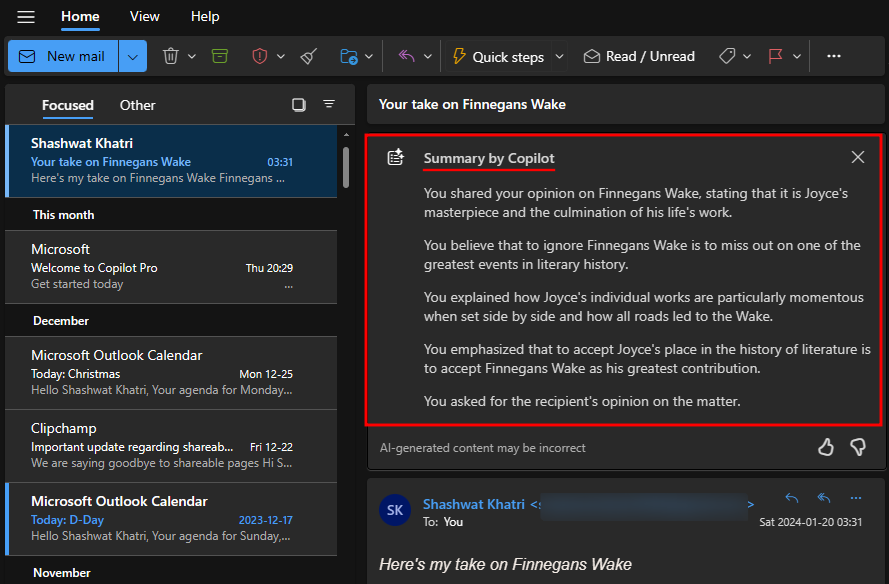Click the Categorize tag icon
Screen dimensions: 889x584
click(727, 56)
